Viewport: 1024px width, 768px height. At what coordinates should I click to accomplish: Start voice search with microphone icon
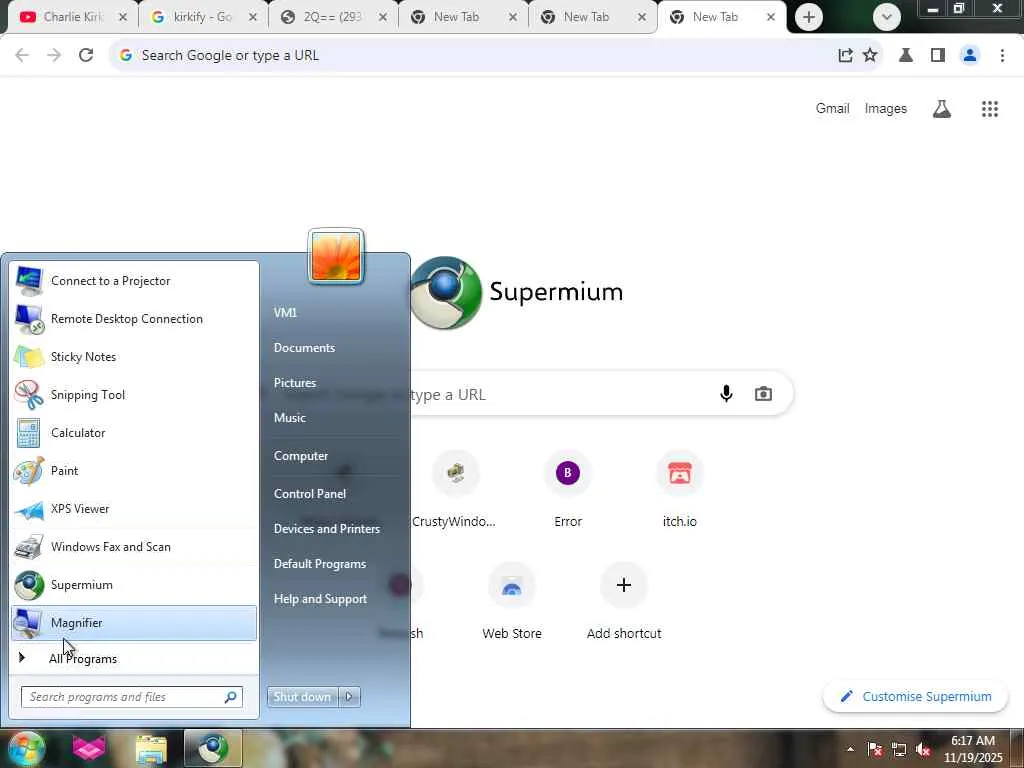[726, 394]
